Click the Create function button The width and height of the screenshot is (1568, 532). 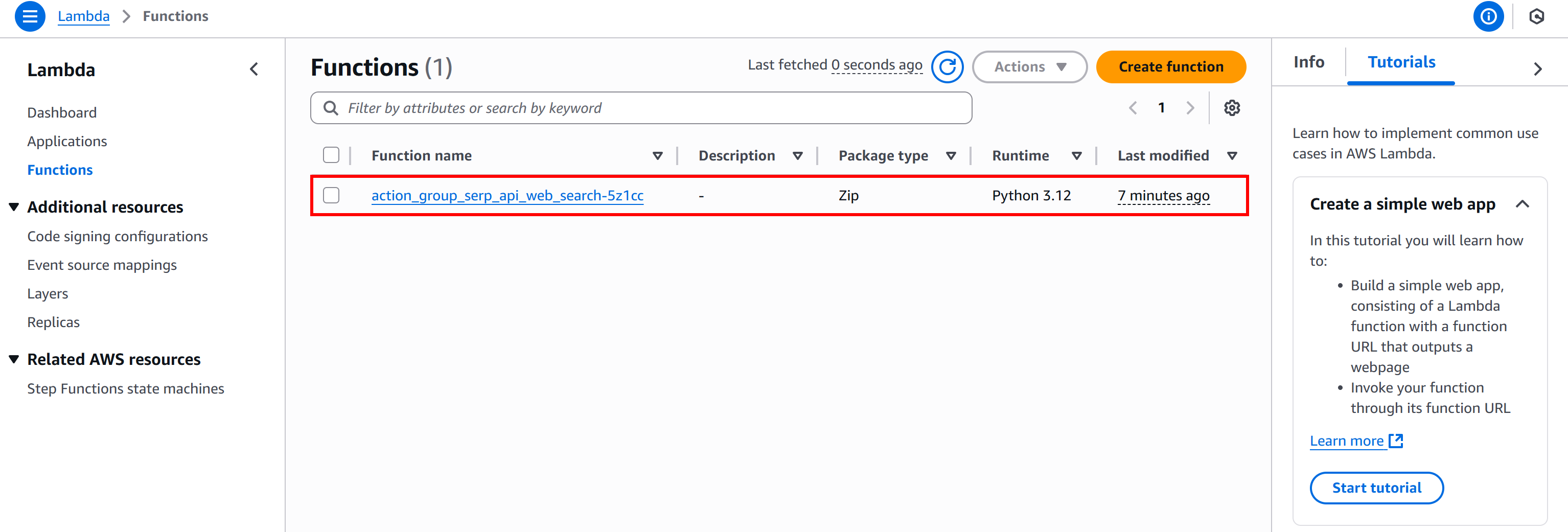[1170, 67]
